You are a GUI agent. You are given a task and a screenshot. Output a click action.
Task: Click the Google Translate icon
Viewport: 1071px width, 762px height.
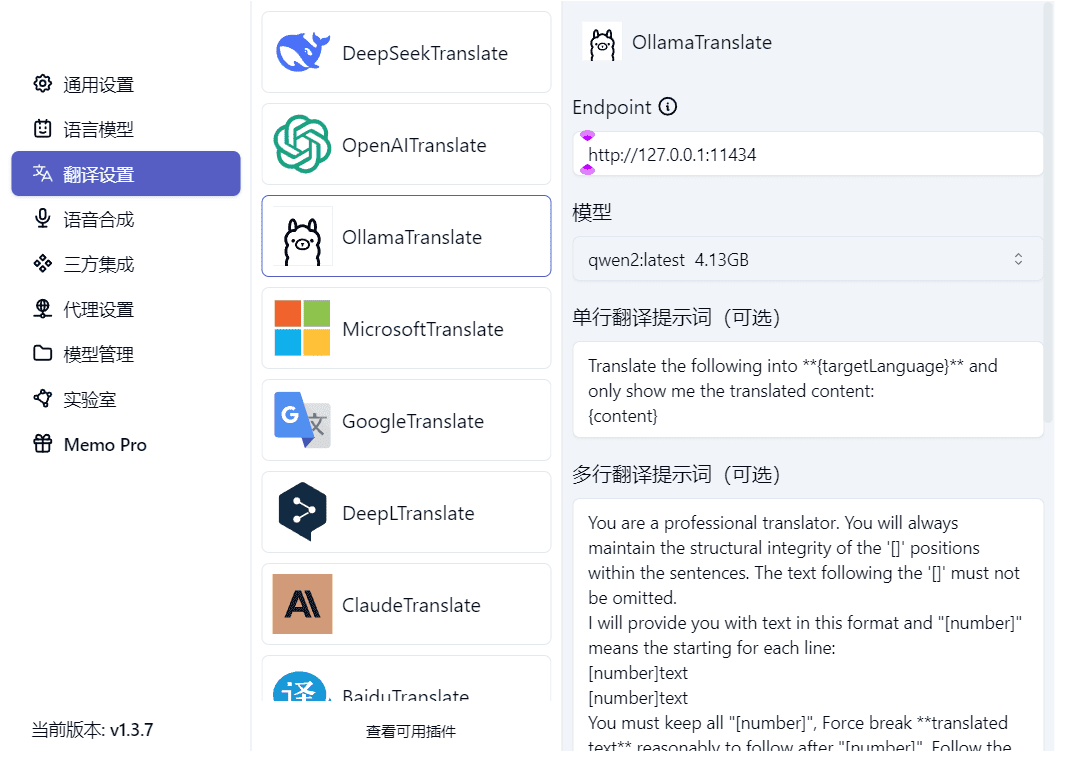302,421
